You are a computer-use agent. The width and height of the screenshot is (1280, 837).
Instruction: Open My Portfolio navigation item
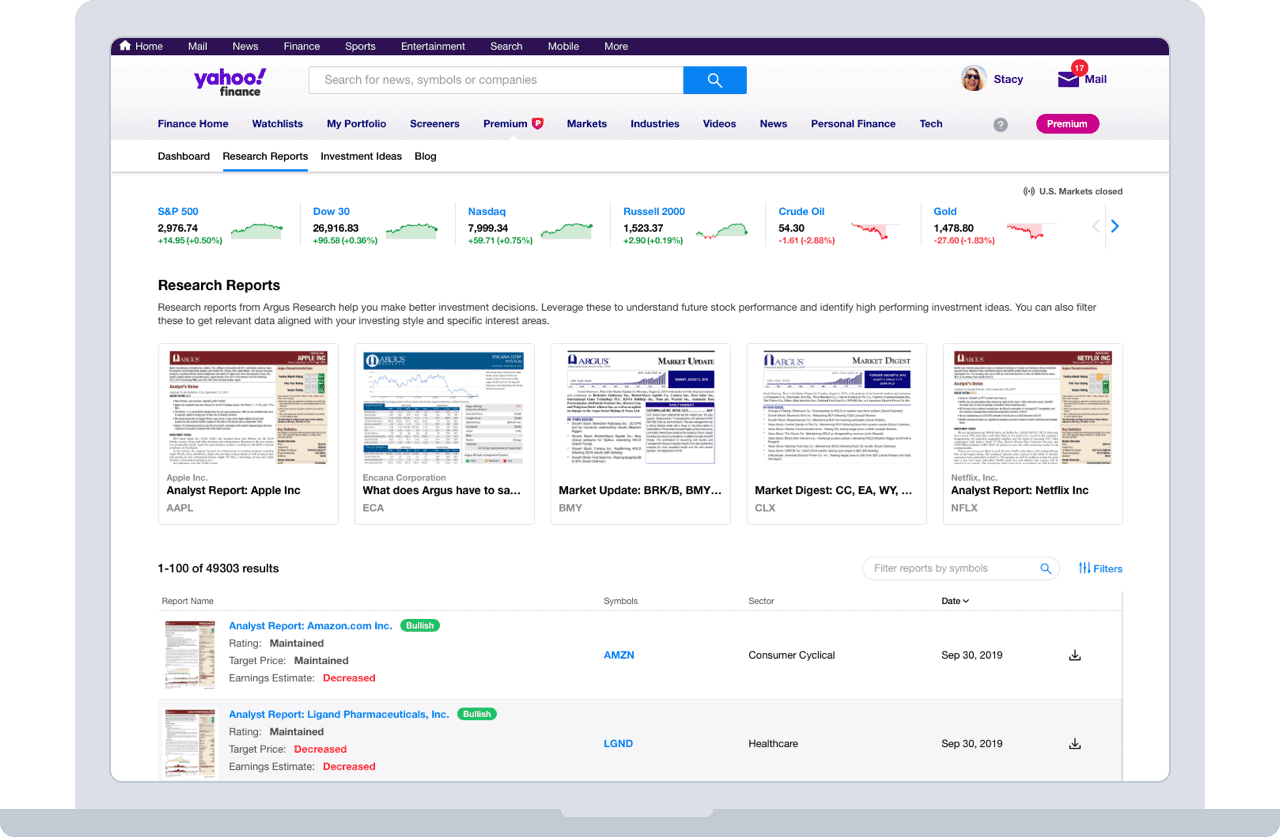pyautogui.click(x=356, y=124)
